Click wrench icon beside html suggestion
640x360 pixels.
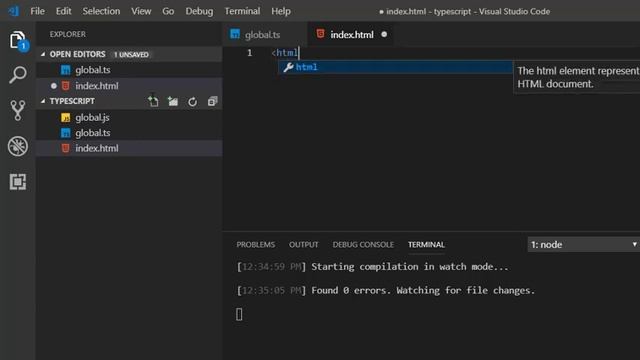click(x=289, y=67)
